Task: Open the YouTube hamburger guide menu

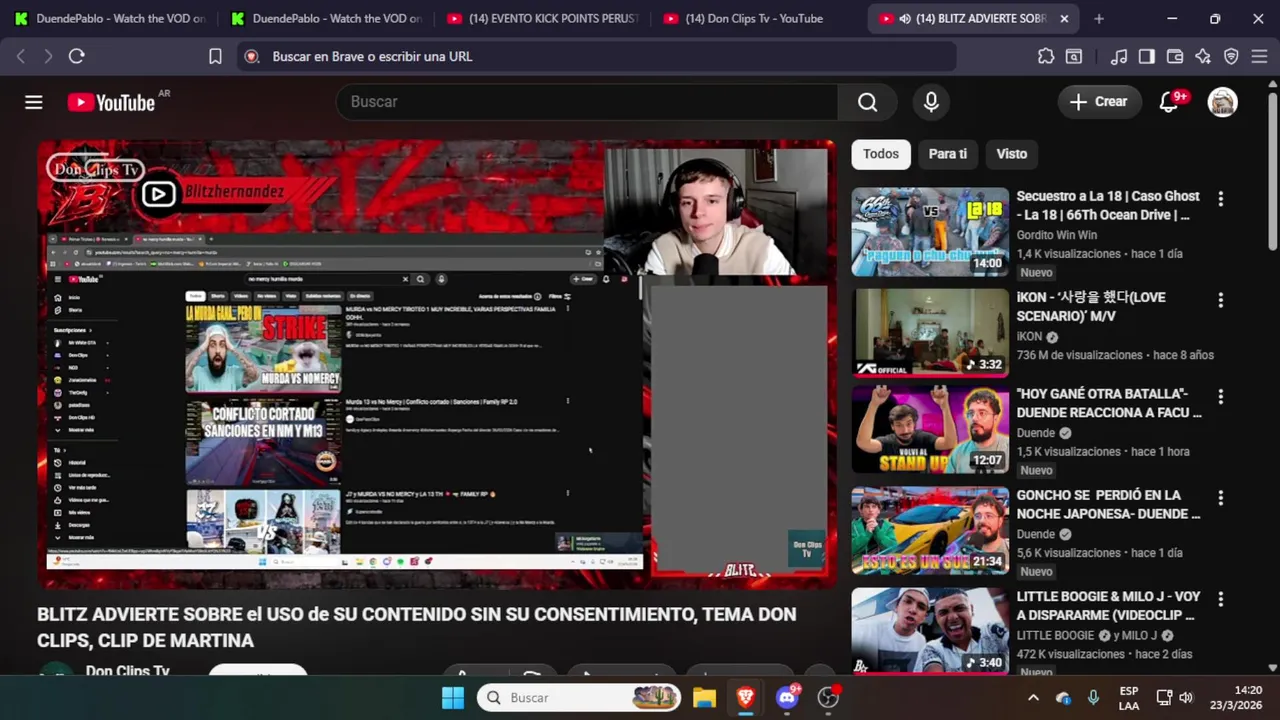Action: (34, 102)
